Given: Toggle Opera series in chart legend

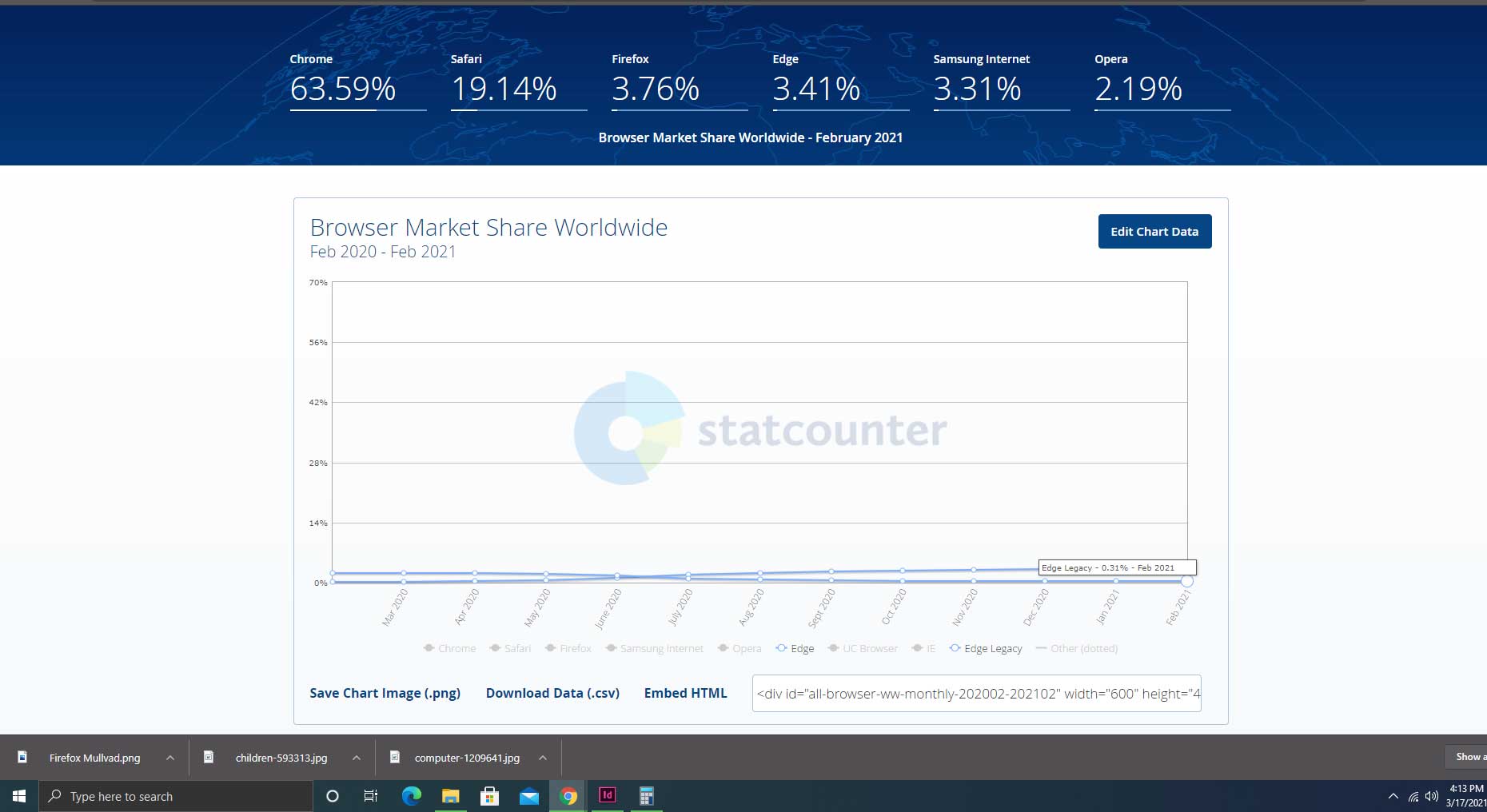Looking at the screenshot, I should pos(740,648).
